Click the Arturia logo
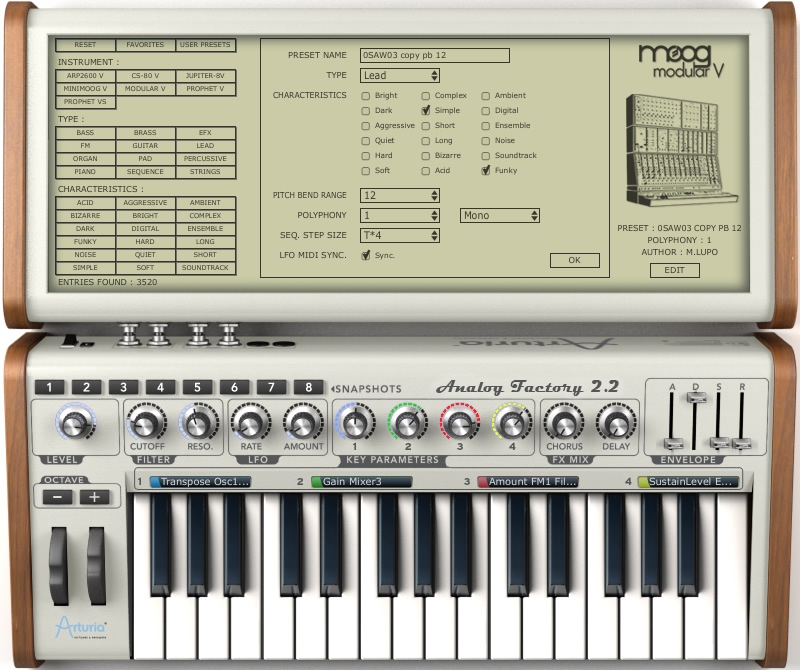Image resolution: width=800 pixels, height=670 pixels. pyautogui.click(x=81, y=628)
